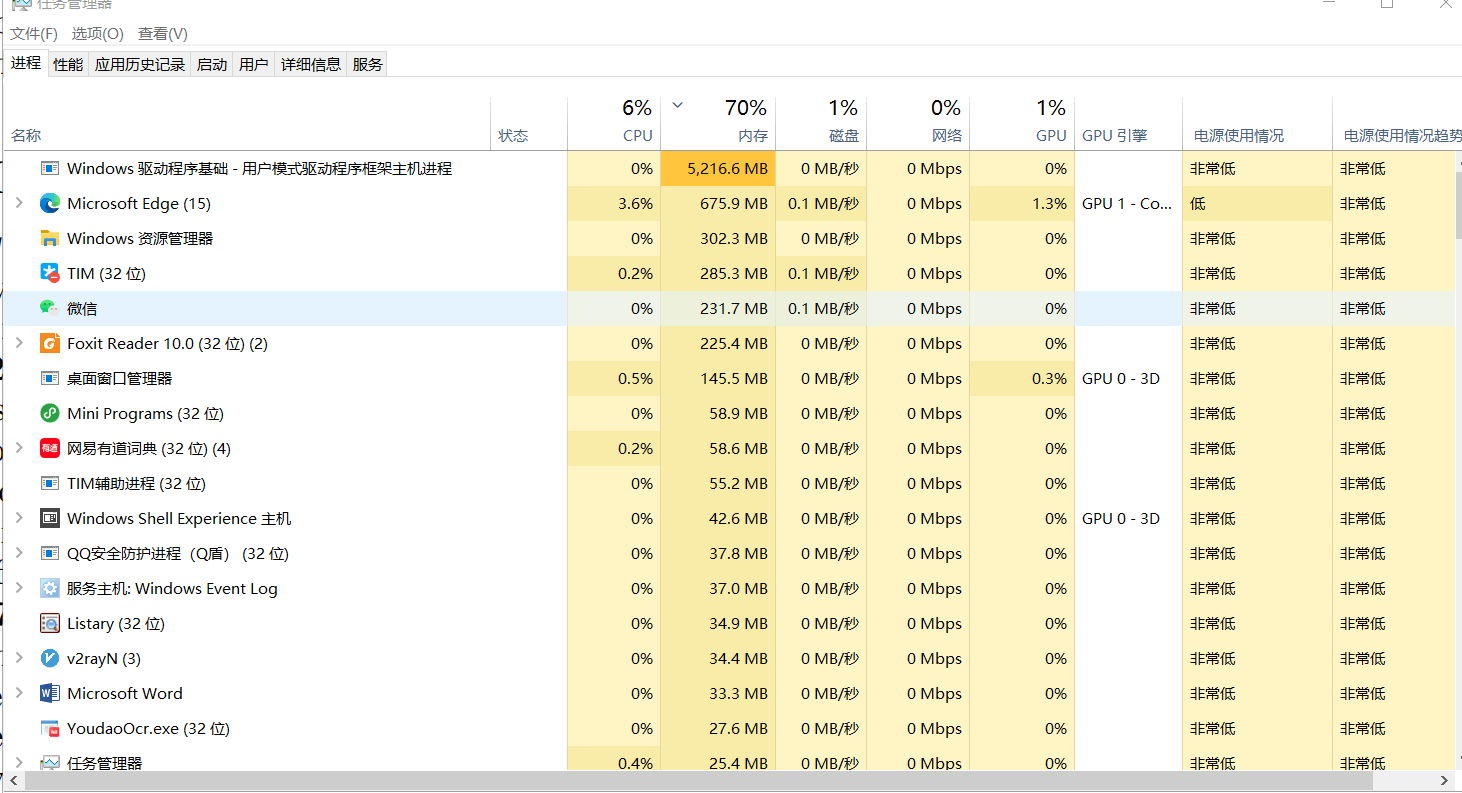Viewport: 1462px width, 793px height.
Task: Switch to the 用户 tab
Action: click(x=254, y=65)
